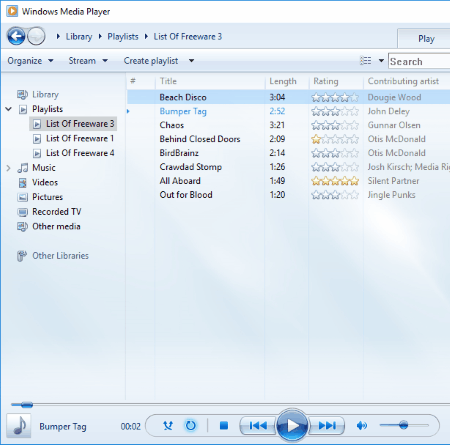Viewport: 450px width, 445px height.
Task: Go to the previous track
Action: 258,426
